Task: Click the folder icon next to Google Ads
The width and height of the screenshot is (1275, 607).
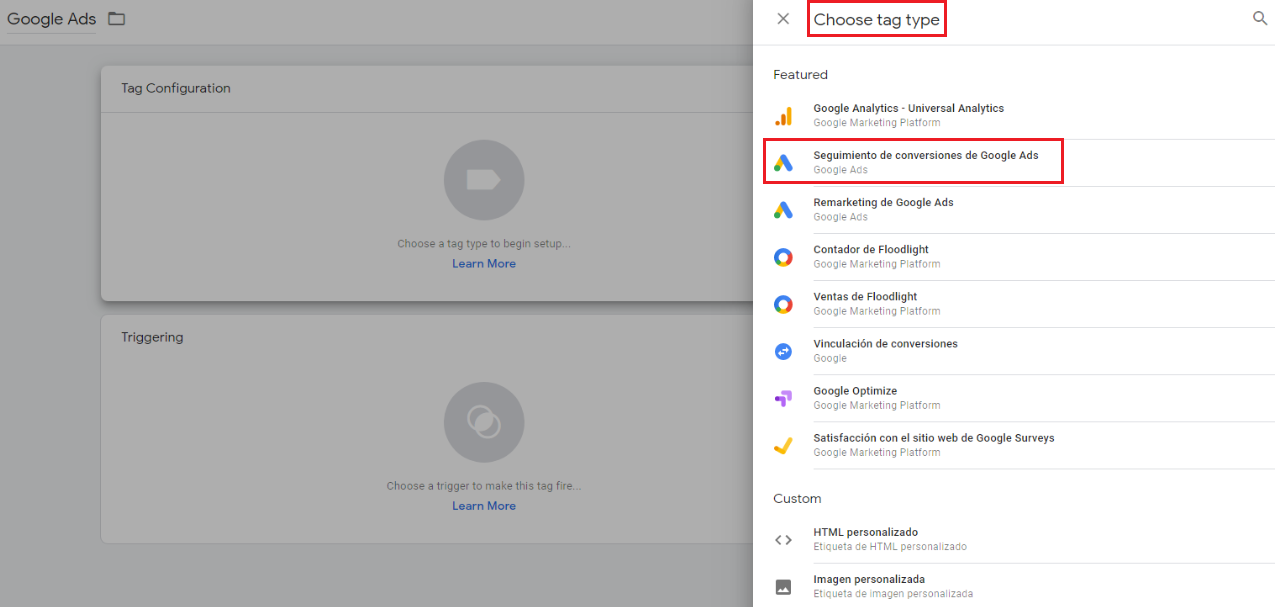Action: pos(117,19)
